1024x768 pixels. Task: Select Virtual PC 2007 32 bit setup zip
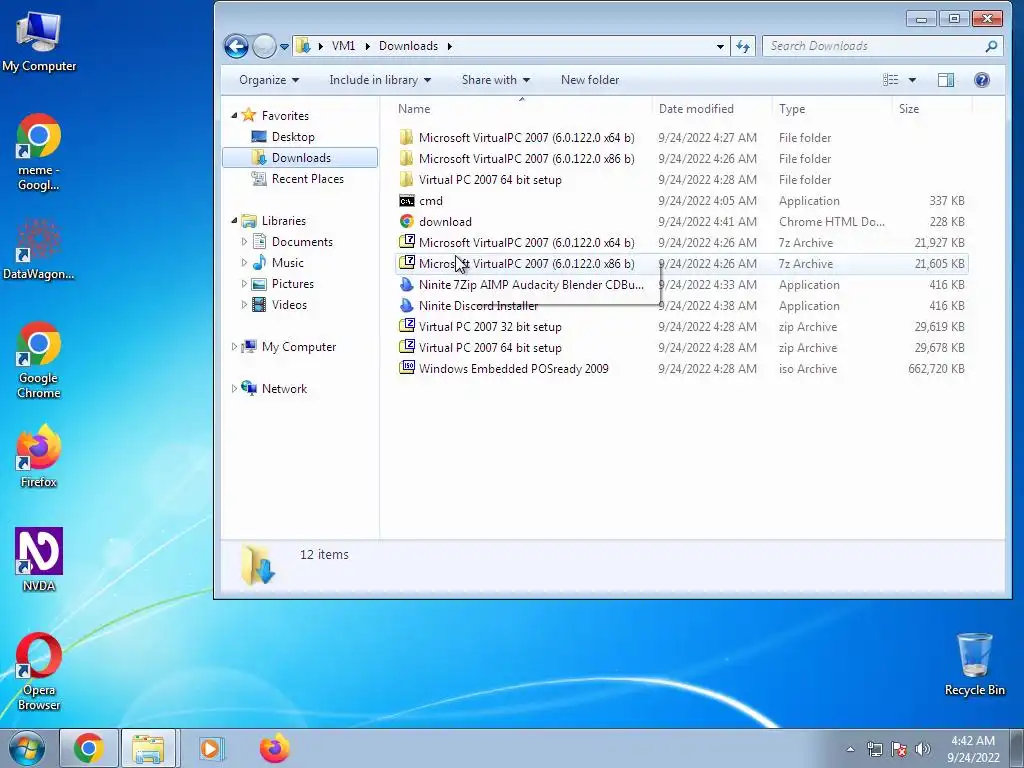coord(681,327)
